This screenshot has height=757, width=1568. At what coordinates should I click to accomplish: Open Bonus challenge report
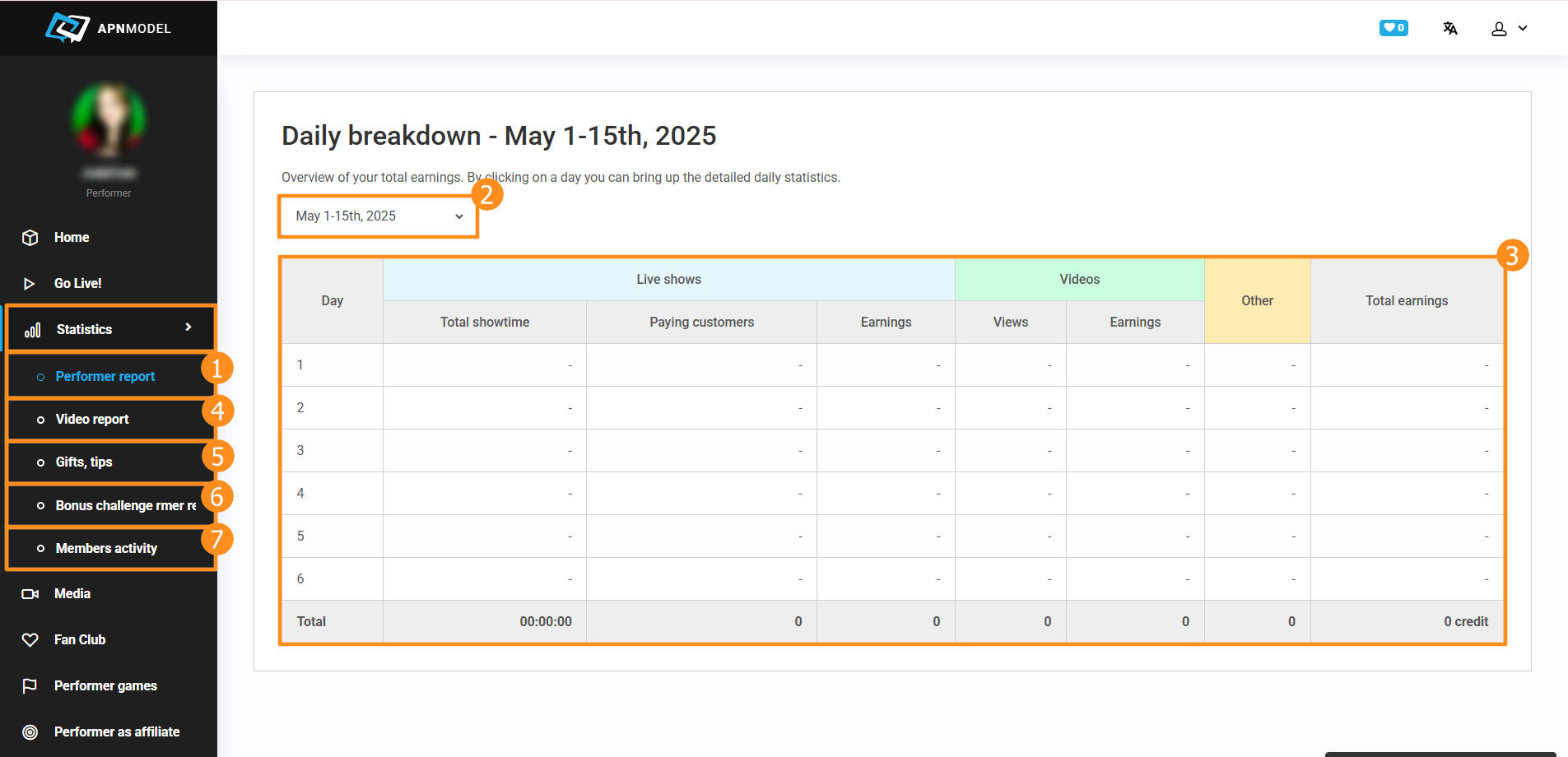point(125,506)
